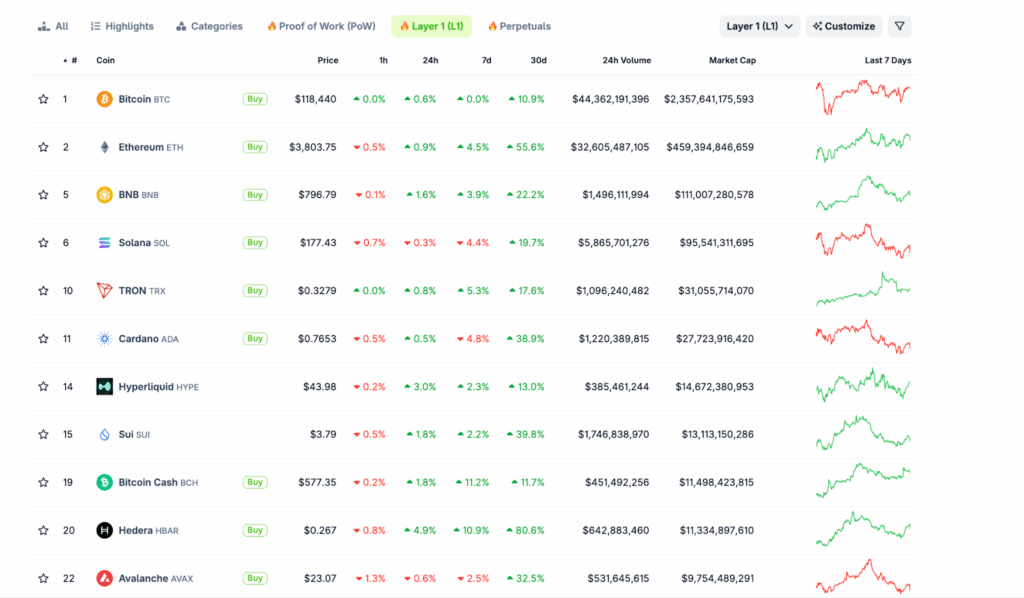The width and height of the screenshot is (1024, 598).
Task: Sort by 24h change column
Action: 430,60
